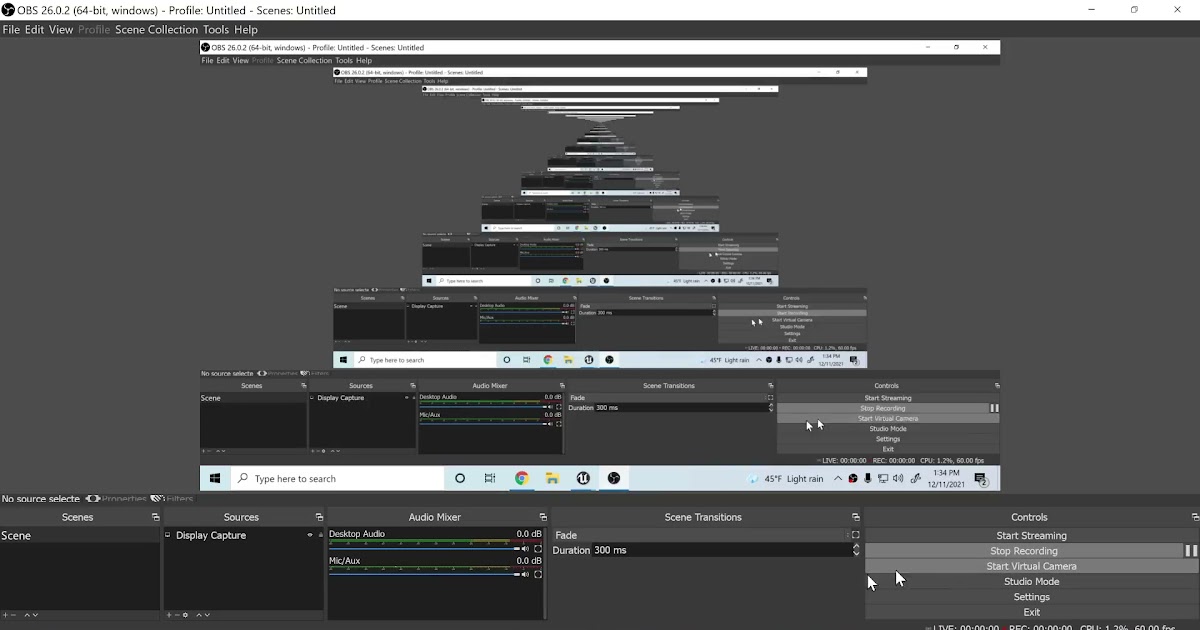
Task: Click File Explorer icon in largest preview taskbar
Action: click(552, 479)
